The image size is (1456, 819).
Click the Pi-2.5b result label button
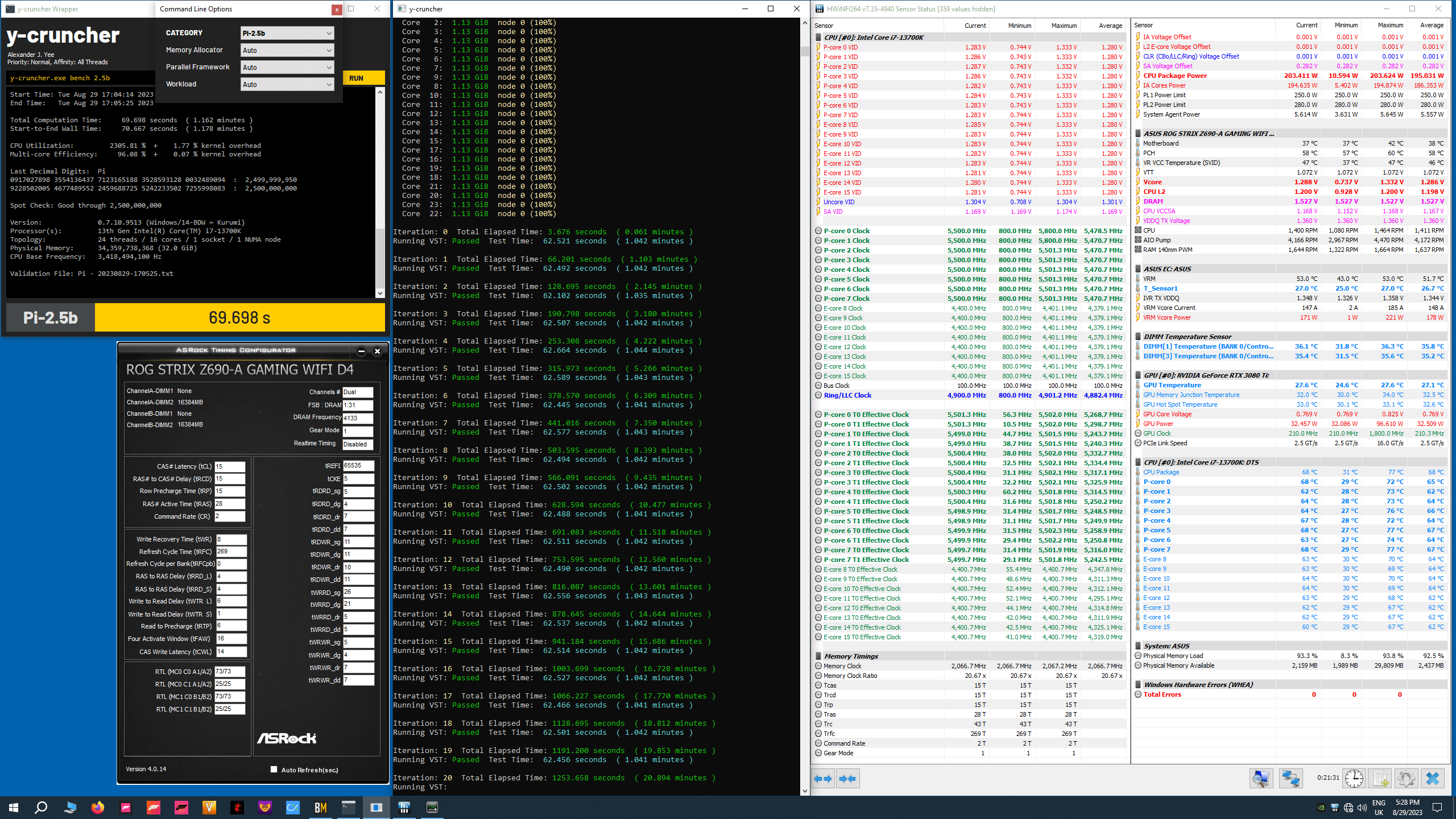(50, 317)
